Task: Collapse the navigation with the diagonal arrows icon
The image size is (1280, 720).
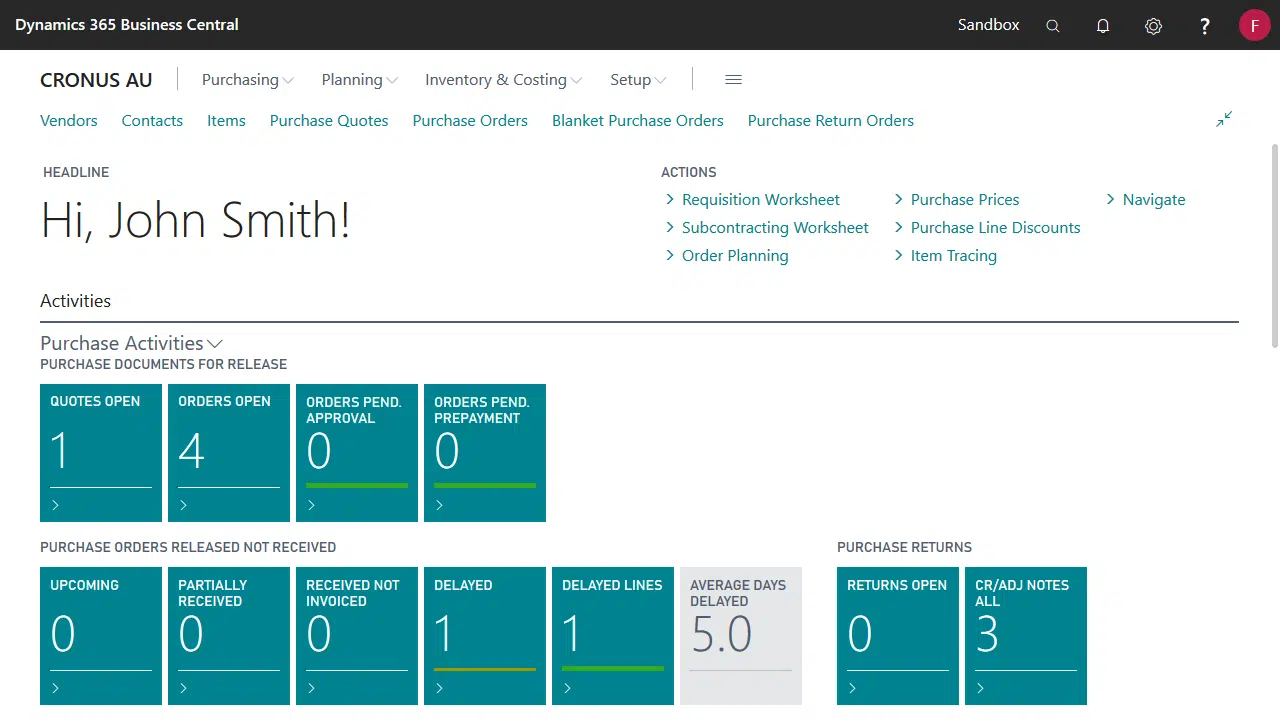Action: [1224, 119]
